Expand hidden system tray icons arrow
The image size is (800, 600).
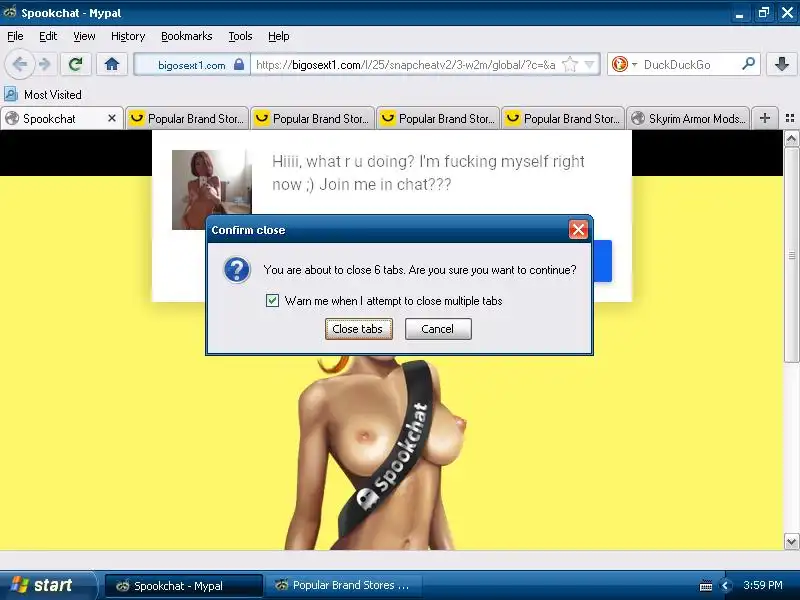pyautogui.click(x=724, y=586)
